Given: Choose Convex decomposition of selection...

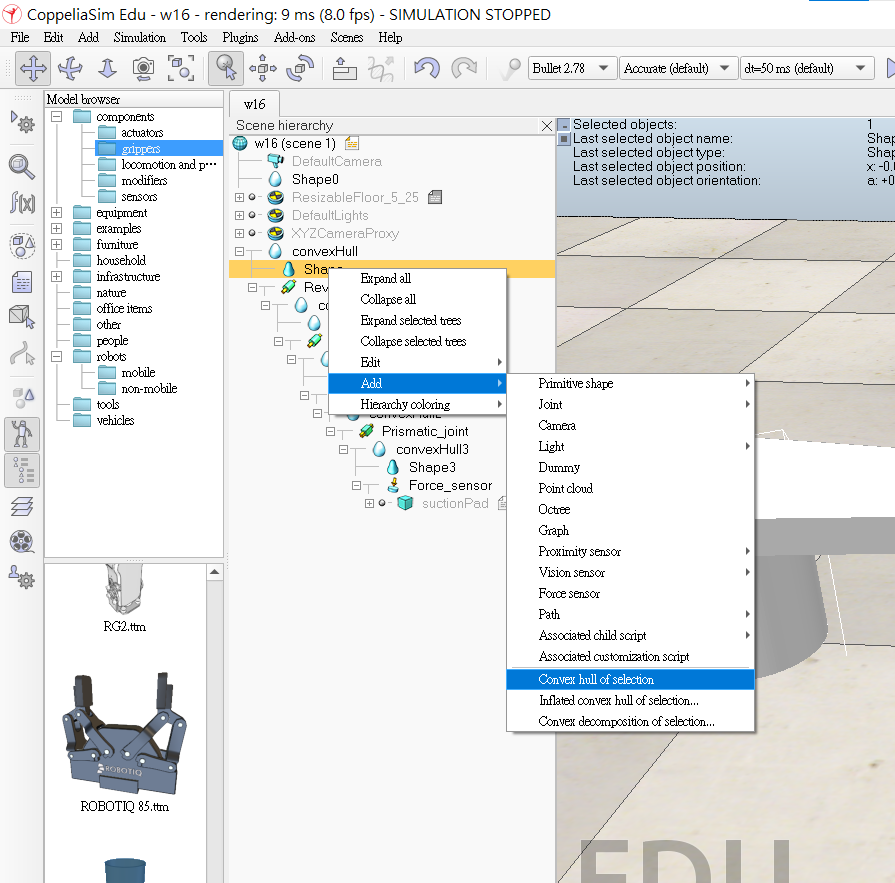Looking at the screenshot, I should click(630, 721).
